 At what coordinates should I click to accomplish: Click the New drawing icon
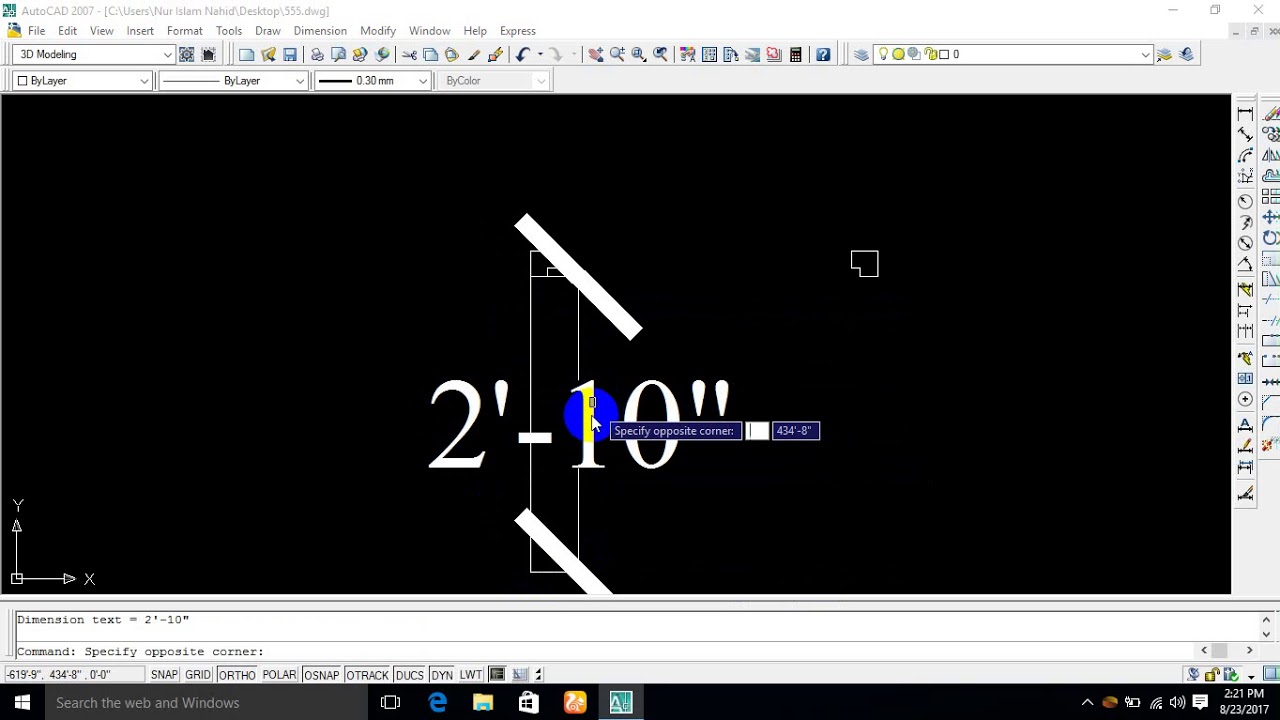click(x=246, y=55)
